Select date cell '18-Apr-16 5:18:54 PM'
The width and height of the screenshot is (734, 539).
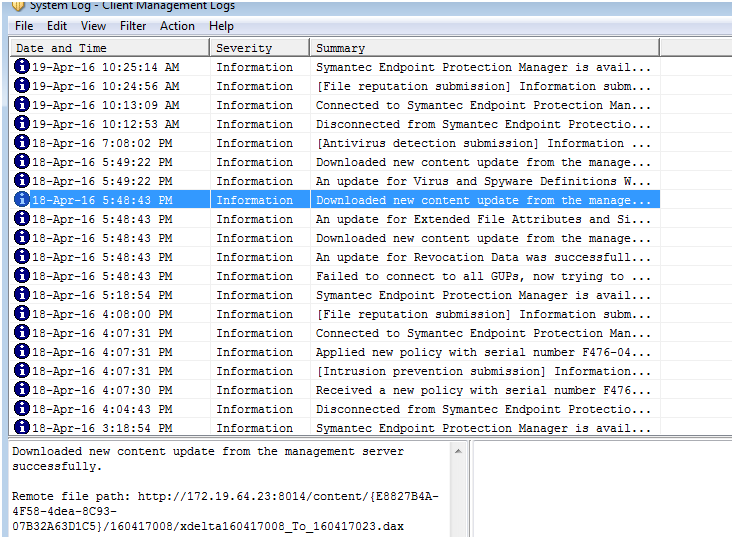(102, 295)
